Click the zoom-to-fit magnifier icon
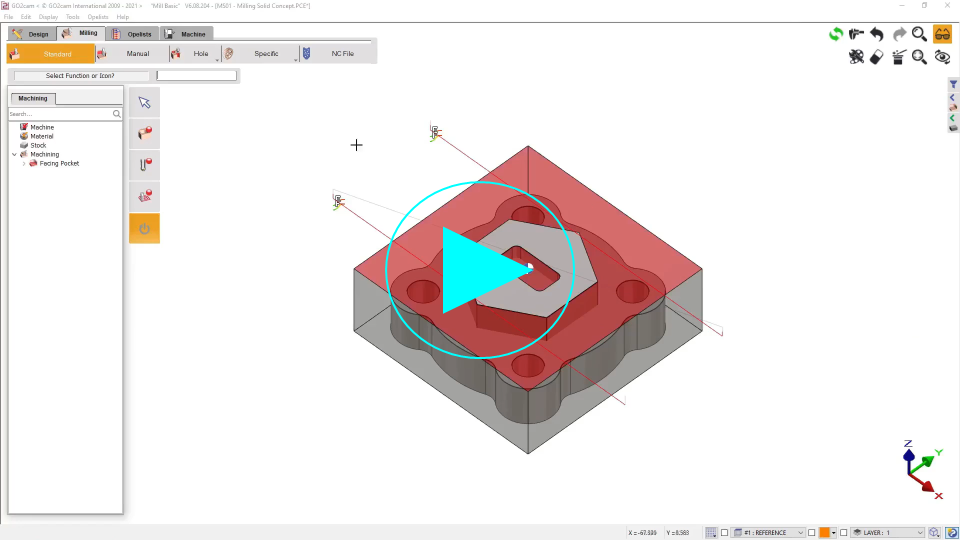Screen dimensions: 960x540 coord(920,57)
